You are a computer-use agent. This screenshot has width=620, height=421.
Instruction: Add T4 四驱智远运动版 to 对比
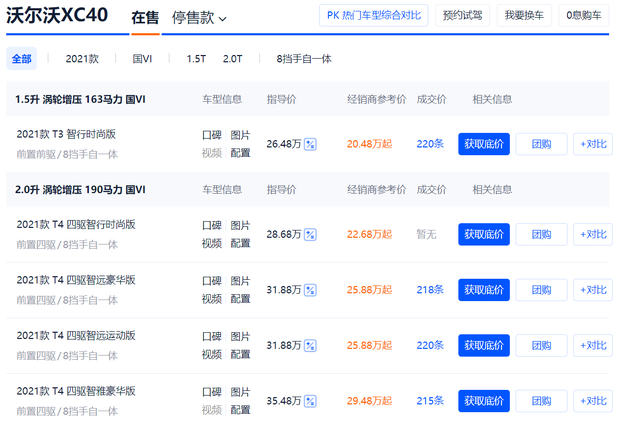(593, 345)
